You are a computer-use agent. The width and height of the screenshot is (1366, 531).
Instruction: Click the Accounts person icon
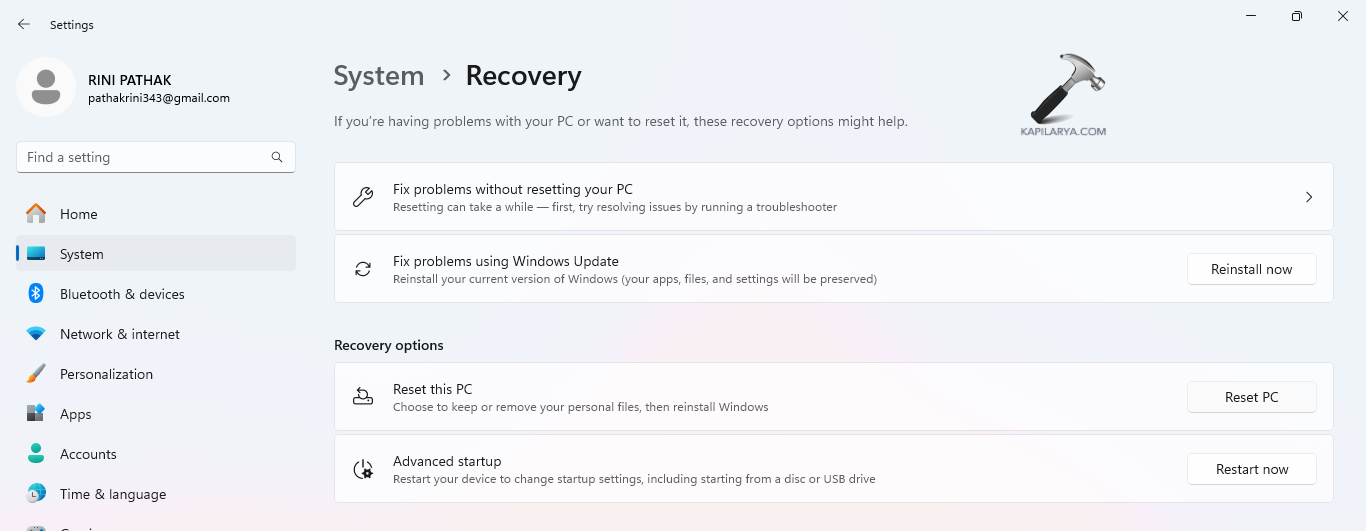pos(36,454)
